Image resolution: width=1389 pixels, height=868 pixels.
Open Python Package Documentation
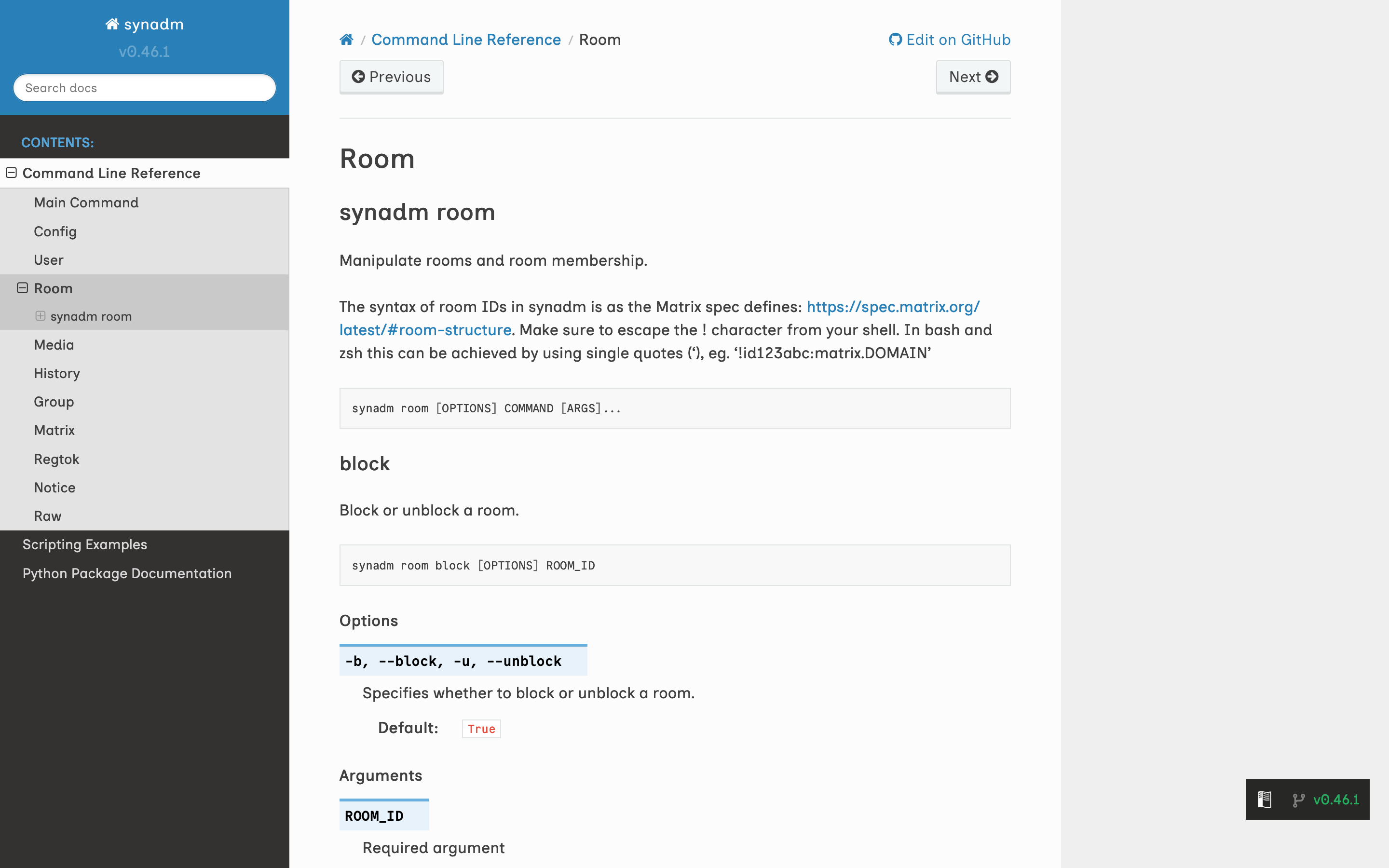pyautogui.click(x=127, y=573)
